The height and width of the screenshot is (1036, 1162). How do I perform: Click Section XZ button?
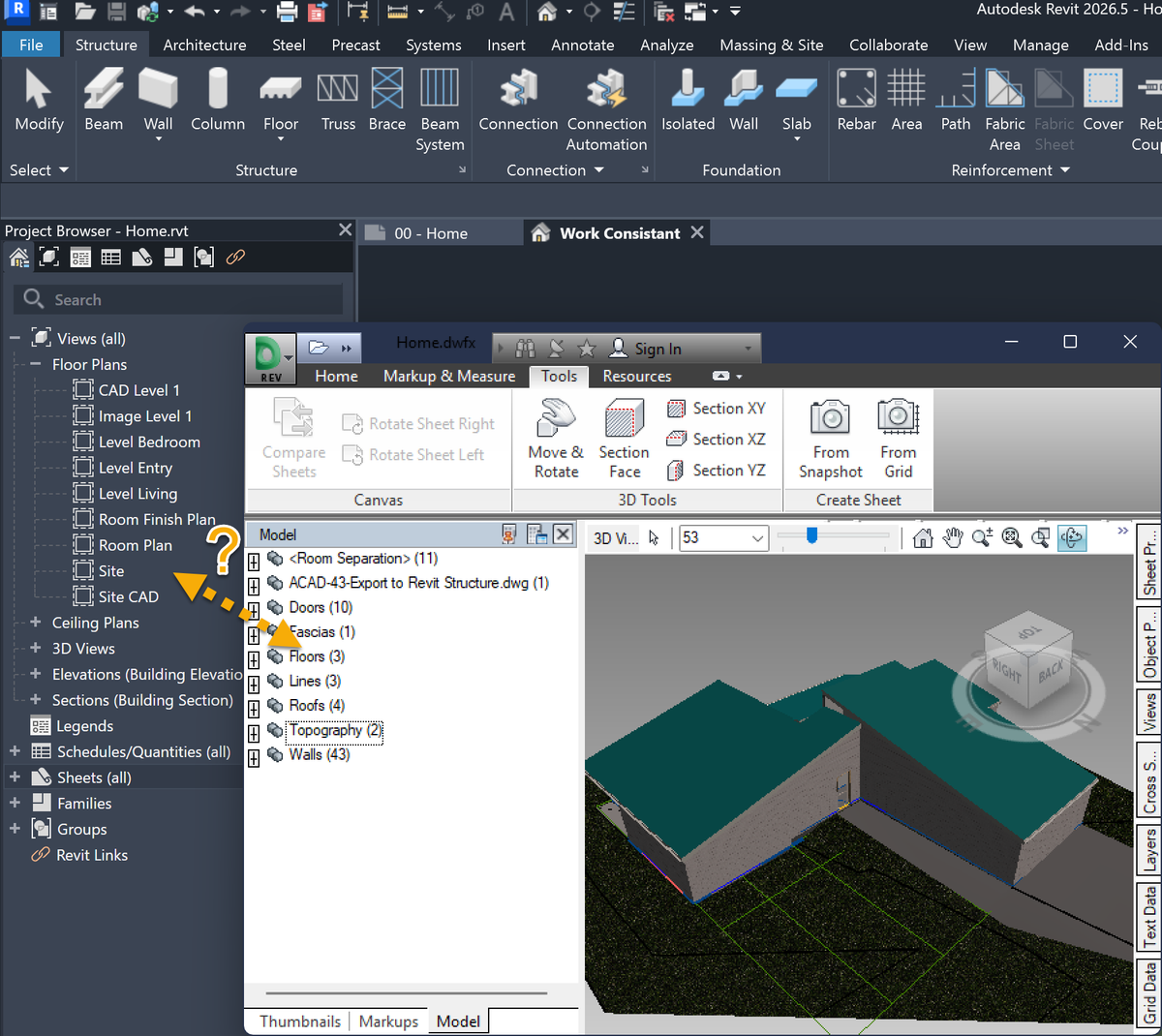717,440
